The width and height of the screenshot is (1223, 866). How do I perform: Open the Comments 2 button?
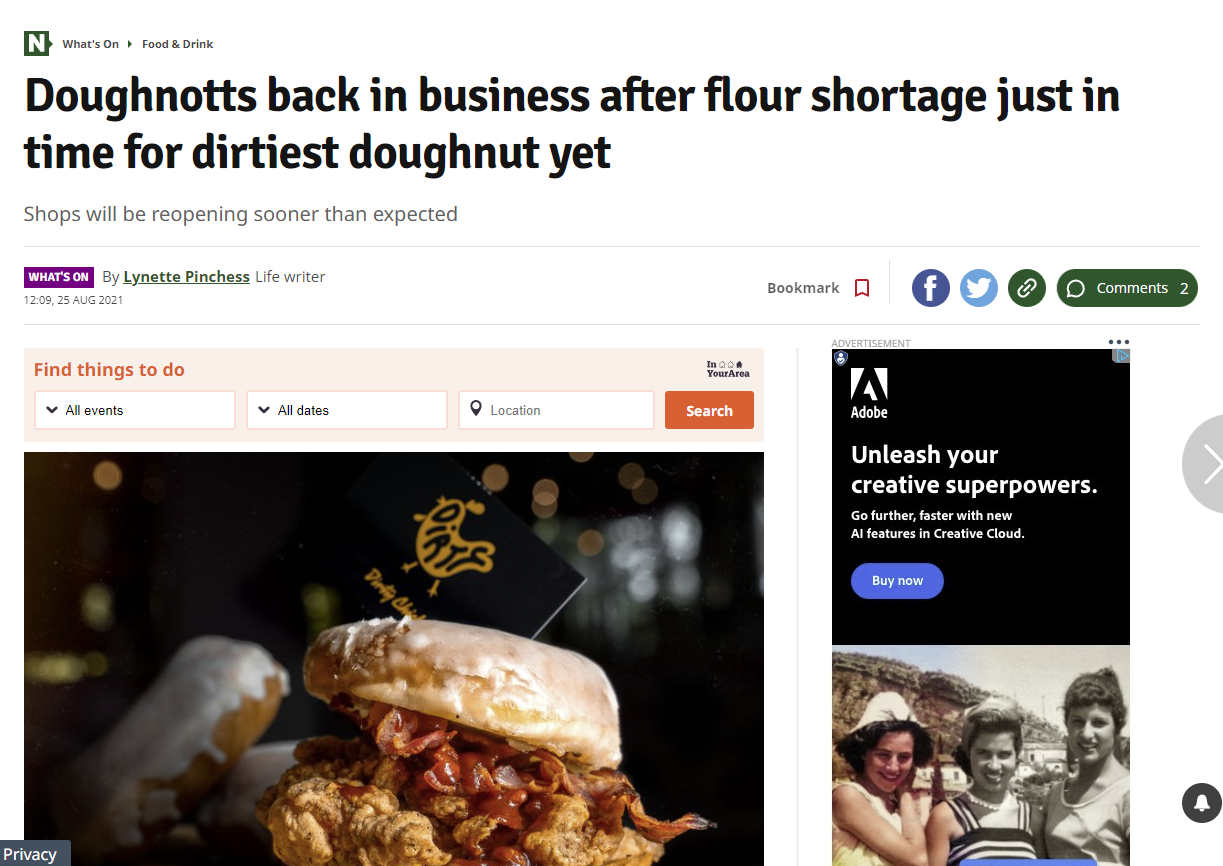click(x=1127, y=288)
